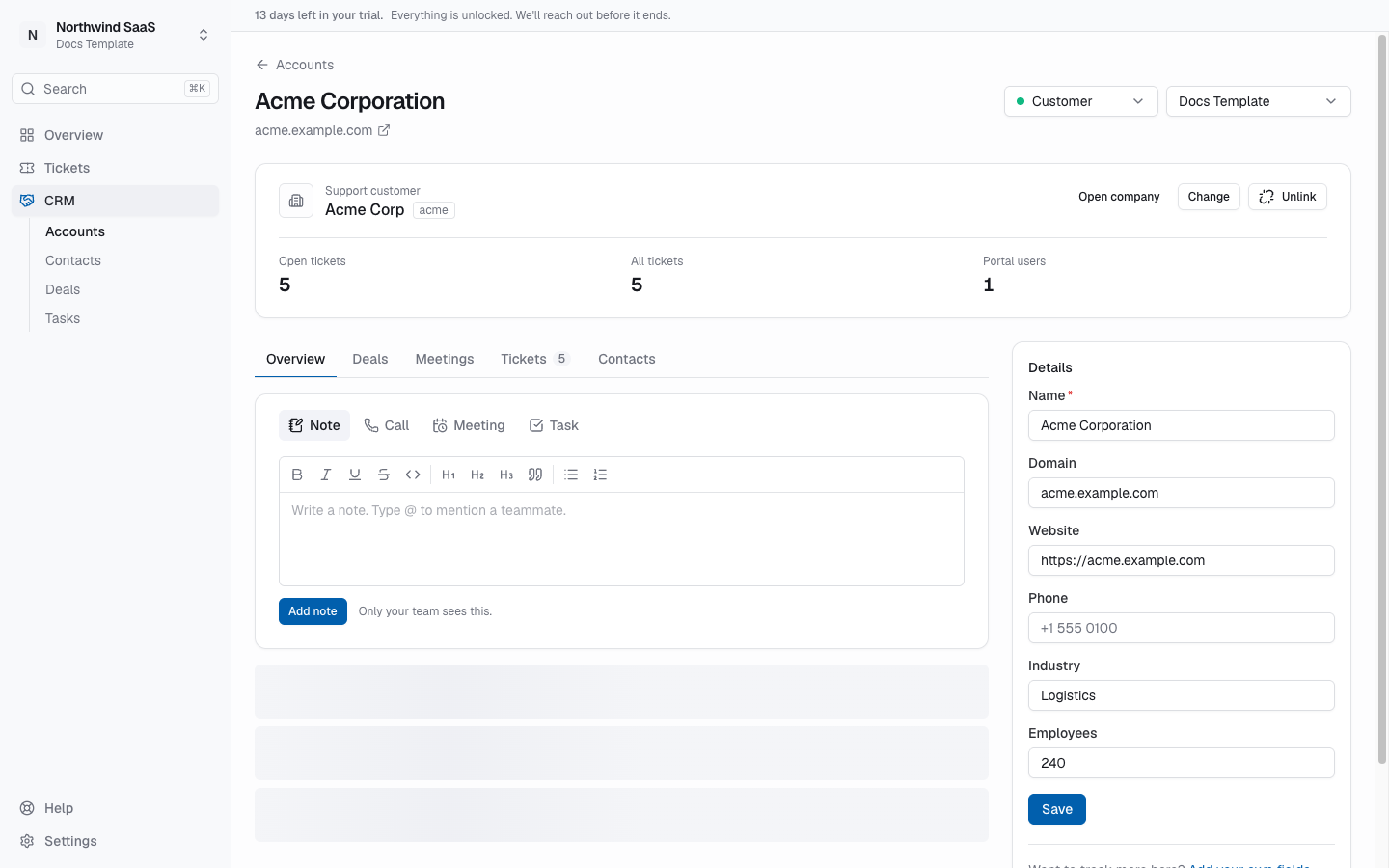Select the Meeting activity type
The width and height of the screenshot is (1389, 868).
click(x=469, y=425)
